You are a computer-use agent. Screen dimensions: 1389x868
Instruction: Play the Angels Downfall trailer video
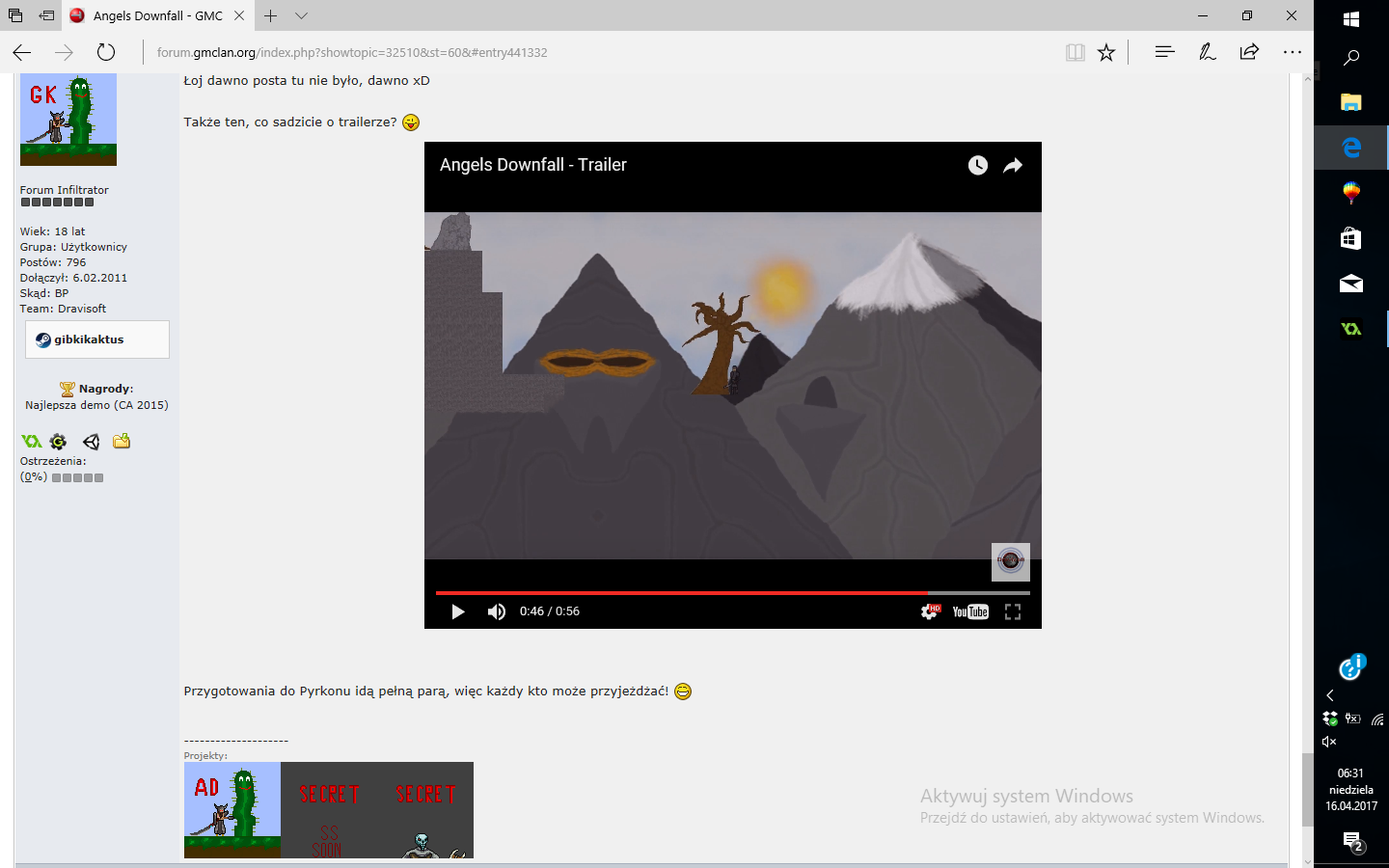pyautogui.click(x=458, y=611)
